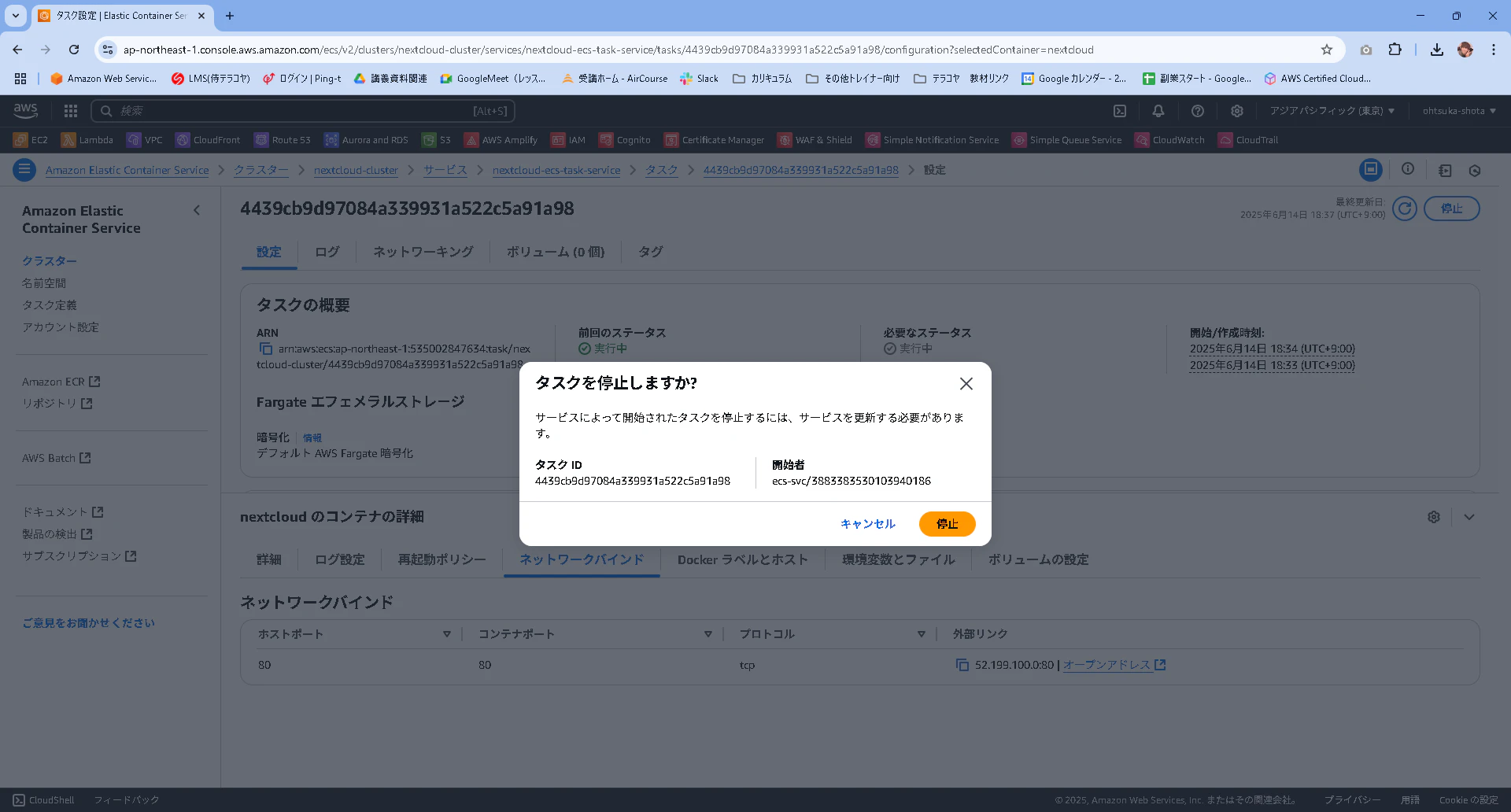This screenshot has width=1511, height=812.
Task: Switch to the タグ tab
Action: 651,252
